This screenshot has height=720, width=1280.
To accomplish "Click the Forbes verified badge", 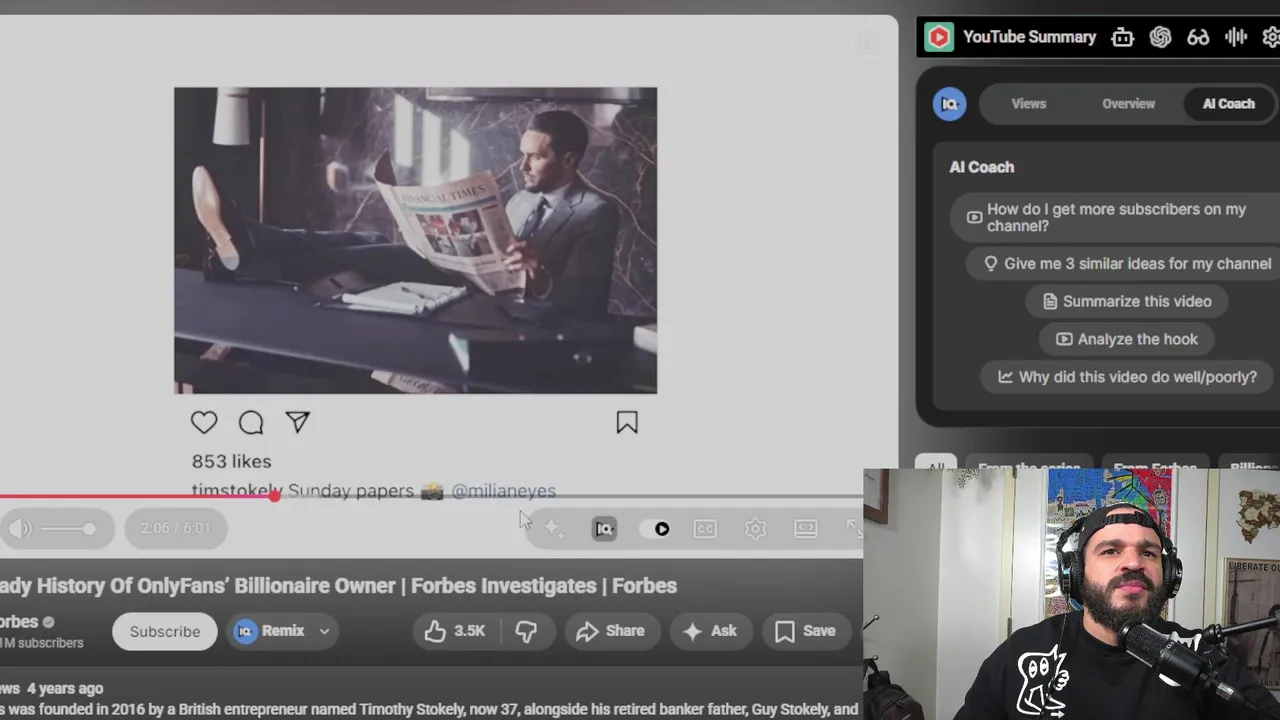I will coord(48,622).
